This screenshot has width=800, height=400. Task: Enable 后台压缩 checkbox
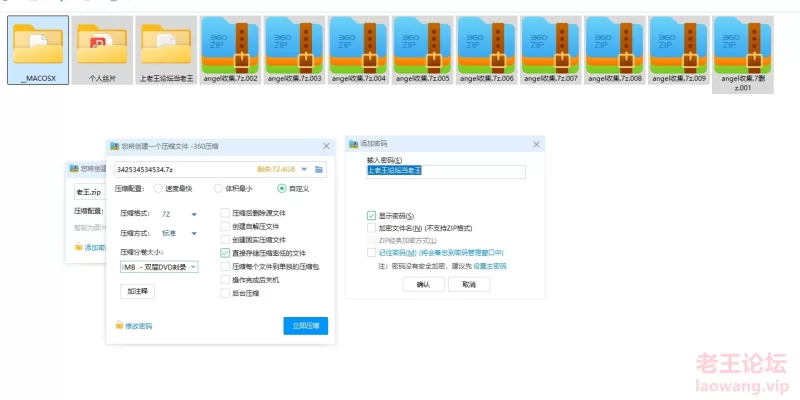(x=225, y=293)
